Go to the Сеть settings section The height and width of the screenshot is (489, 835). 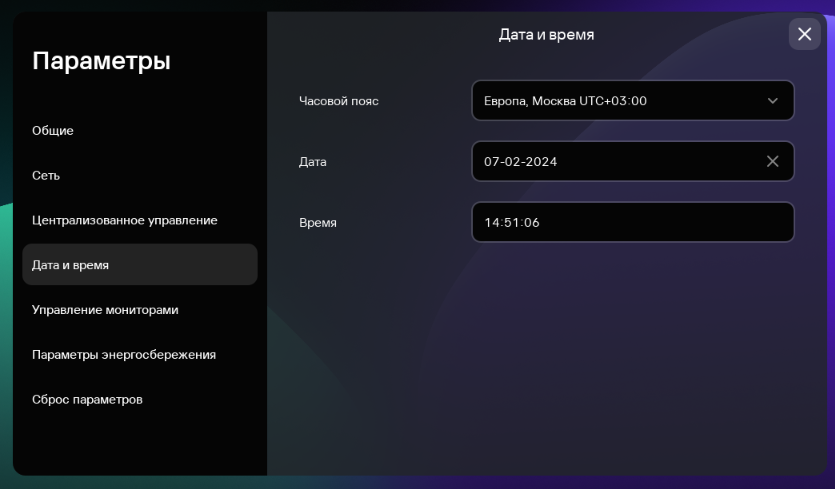click(x=46, y=175)
